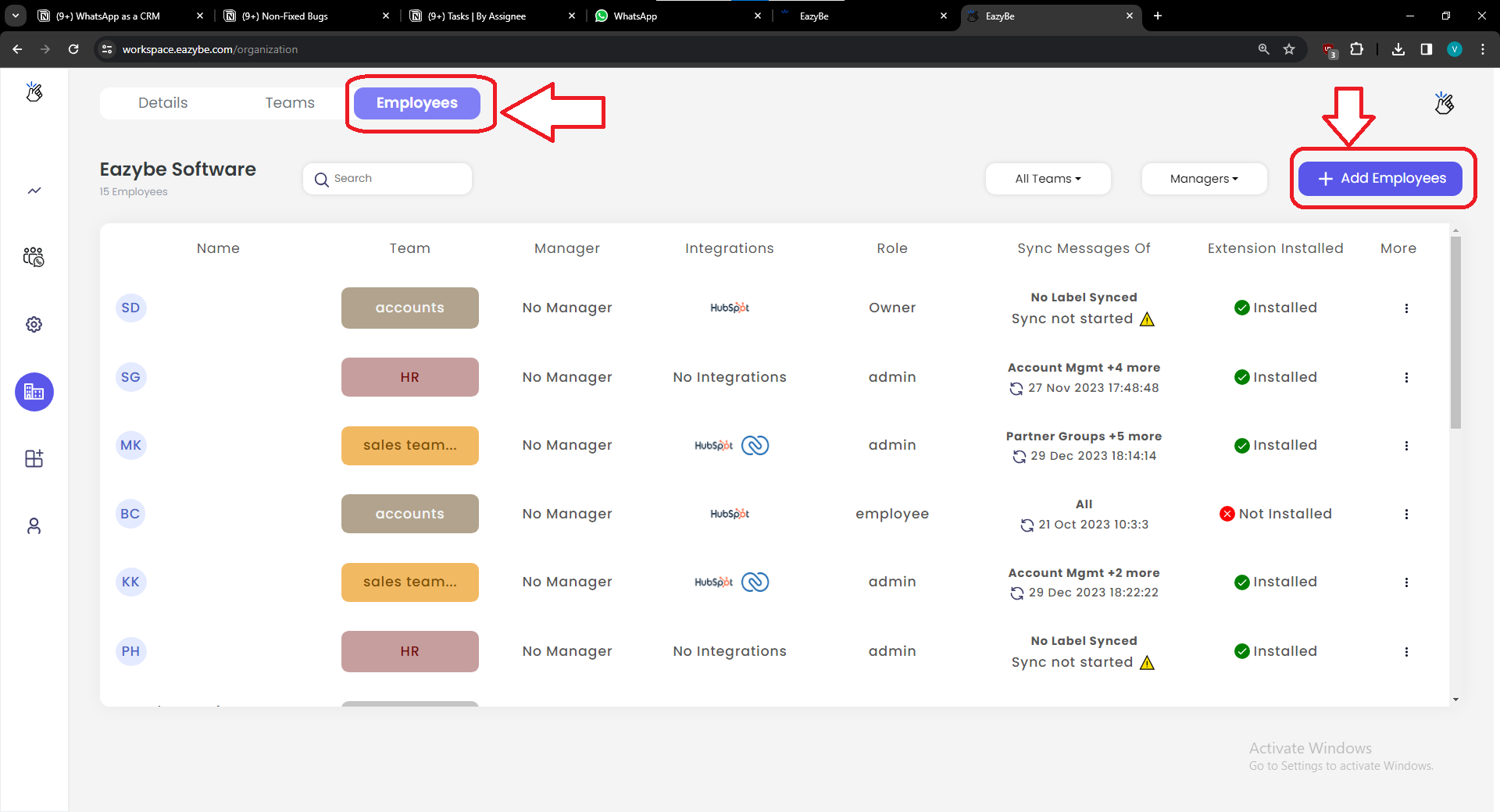Open the Chrome tab search dropdown arrow
Image resolution: width=1500 pixels, height=812 pixels.
16,16
